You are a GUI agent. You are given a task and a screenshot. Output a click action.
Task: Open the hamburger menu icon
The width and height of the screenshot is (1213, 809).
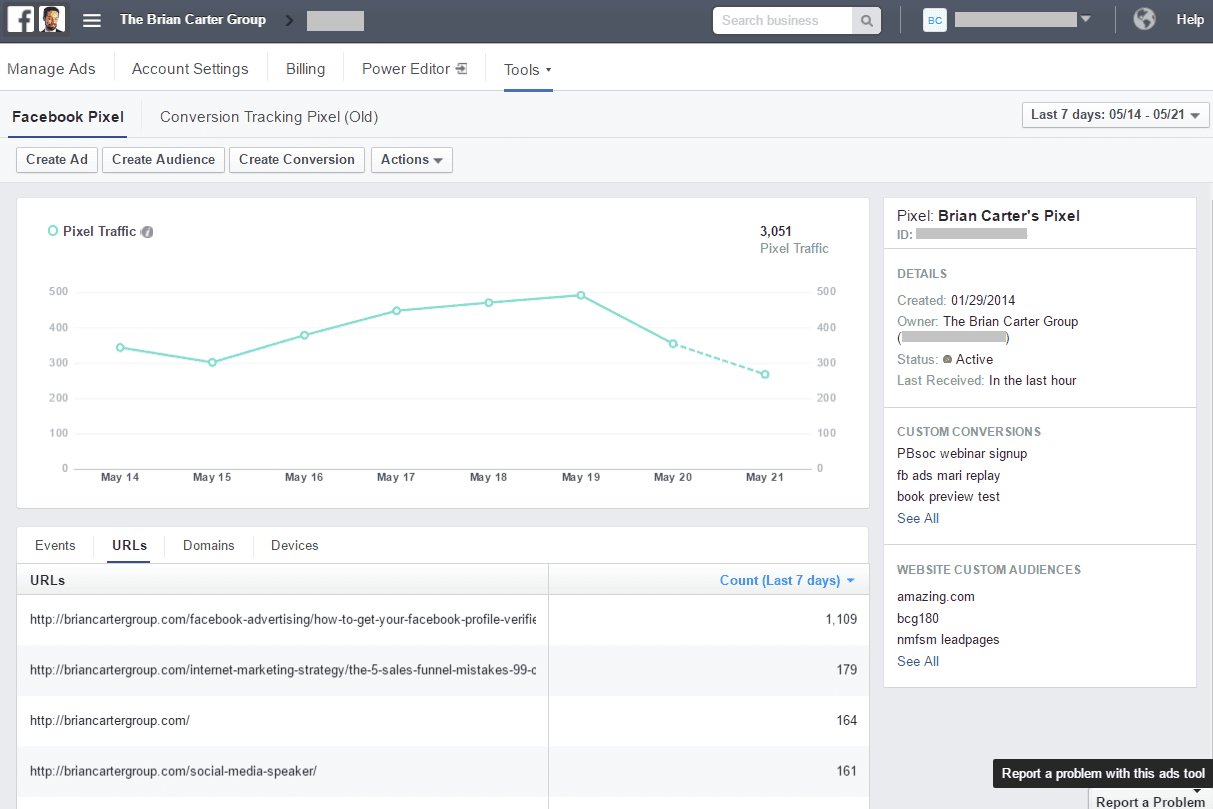click(92, 20)
